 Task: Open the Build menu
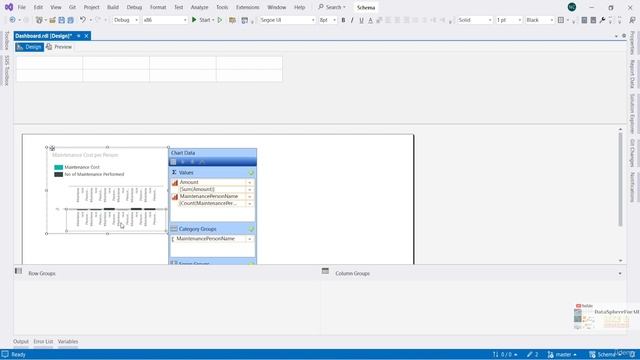(113, 7)
